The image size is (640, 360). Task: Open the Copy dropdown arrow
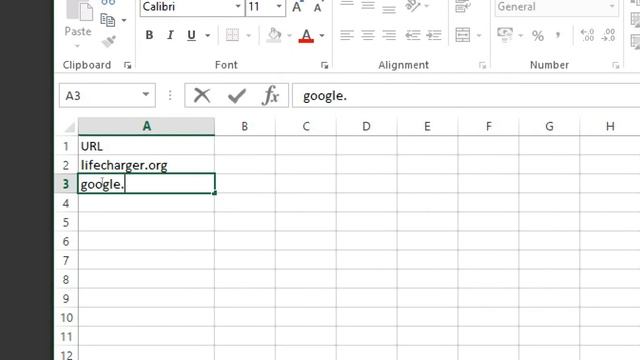click(124, 20)
